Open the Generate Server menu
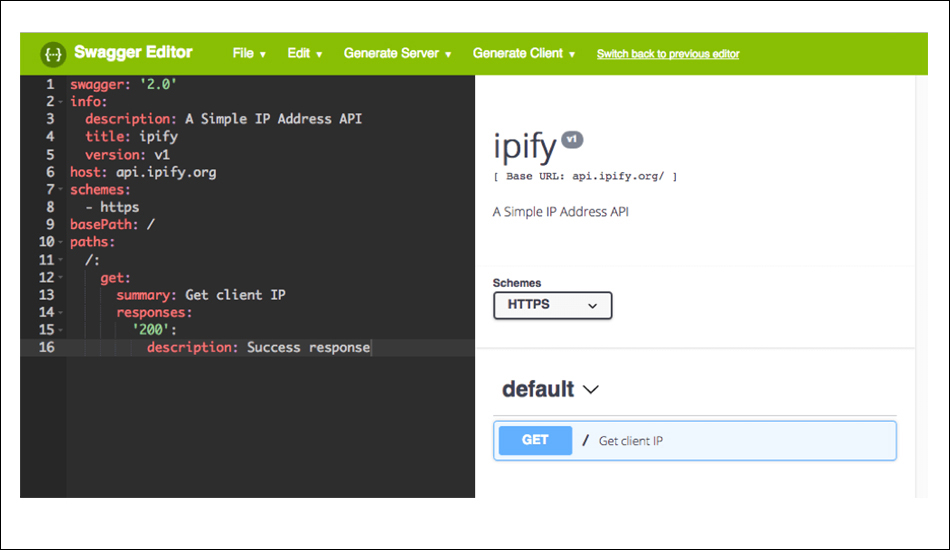 [397, 53]
